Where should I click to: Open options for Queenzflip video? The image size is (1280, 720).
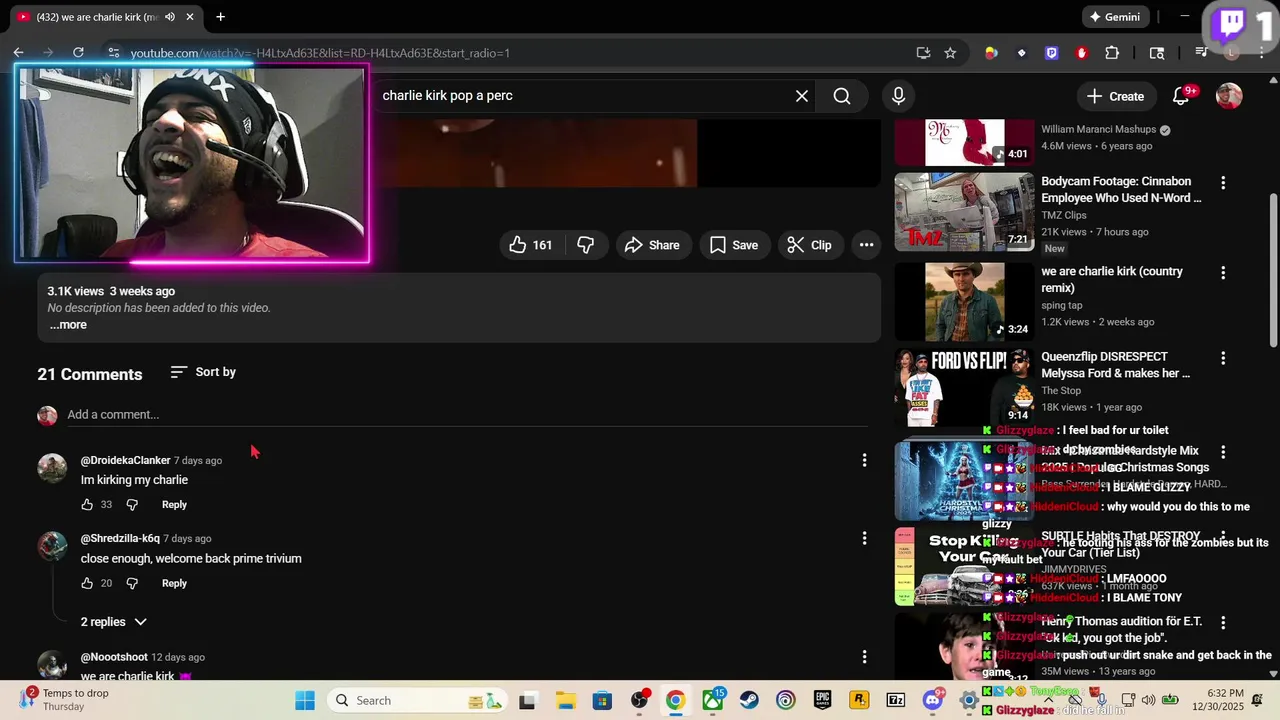1222,358
